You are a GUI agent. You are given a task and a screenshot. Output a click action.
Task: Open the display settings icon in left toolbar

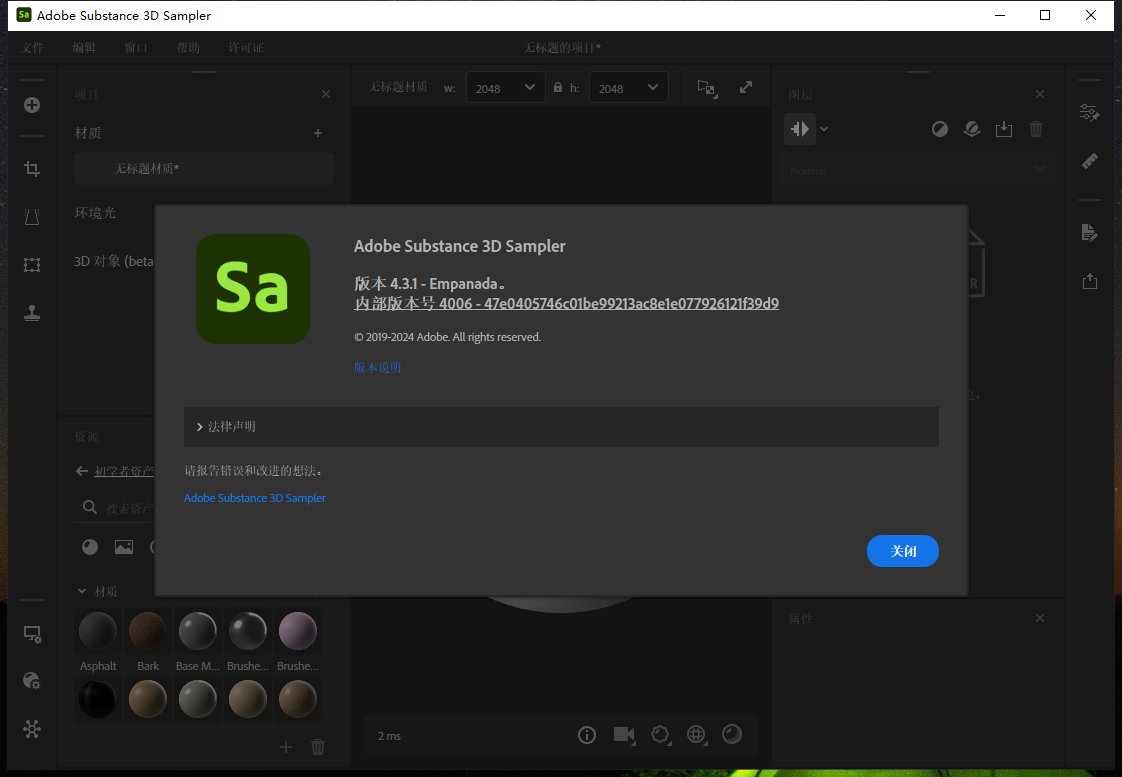[x=32, y=634]
